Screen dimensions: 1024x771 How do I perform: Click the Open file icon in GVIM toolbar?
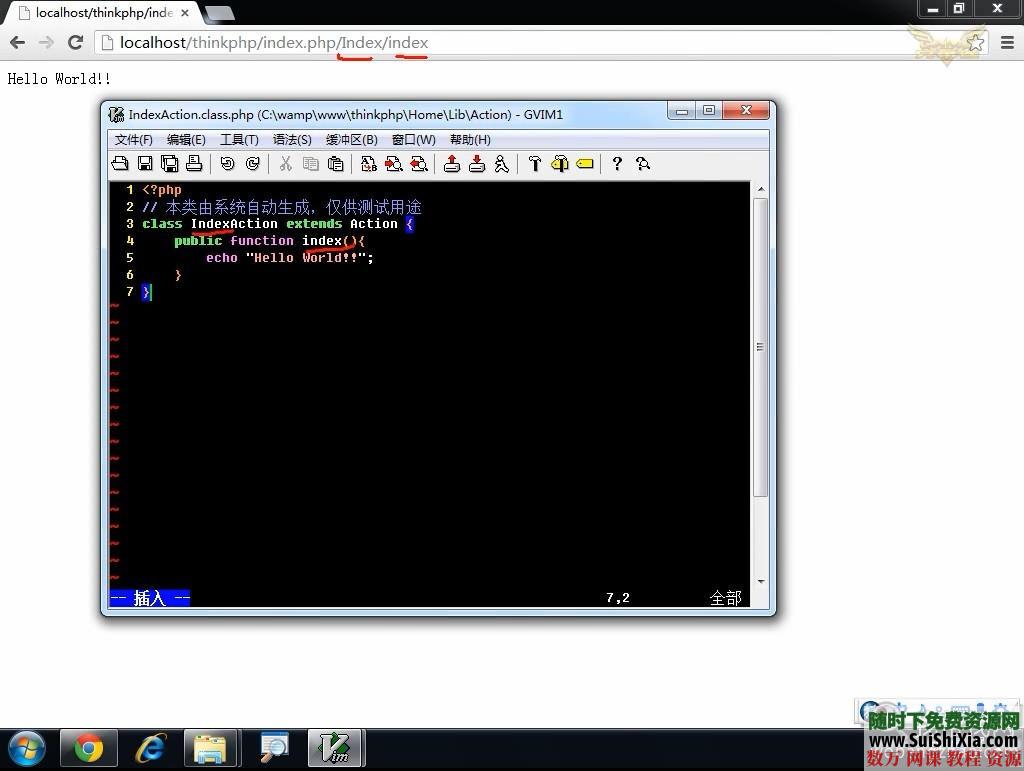tap(120, 164)
